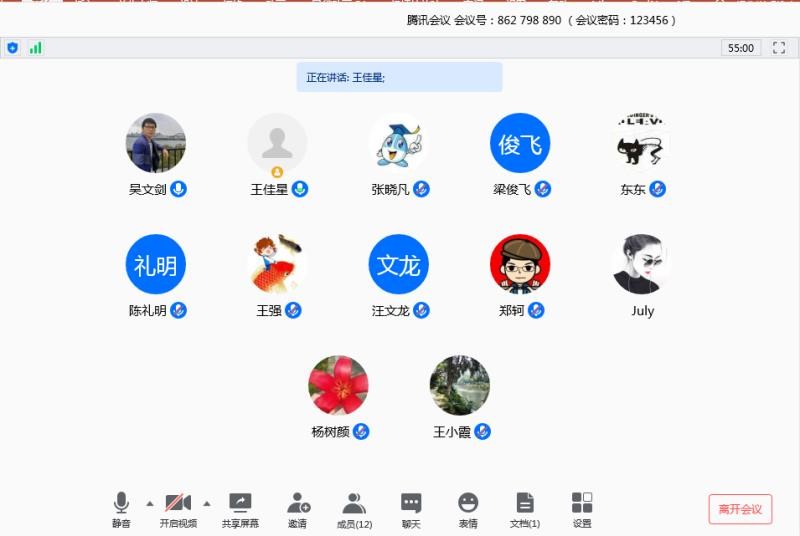Toggle fullscreen mode icon
The width and height of the screenshot is (800, 536).
pos(779,48)
